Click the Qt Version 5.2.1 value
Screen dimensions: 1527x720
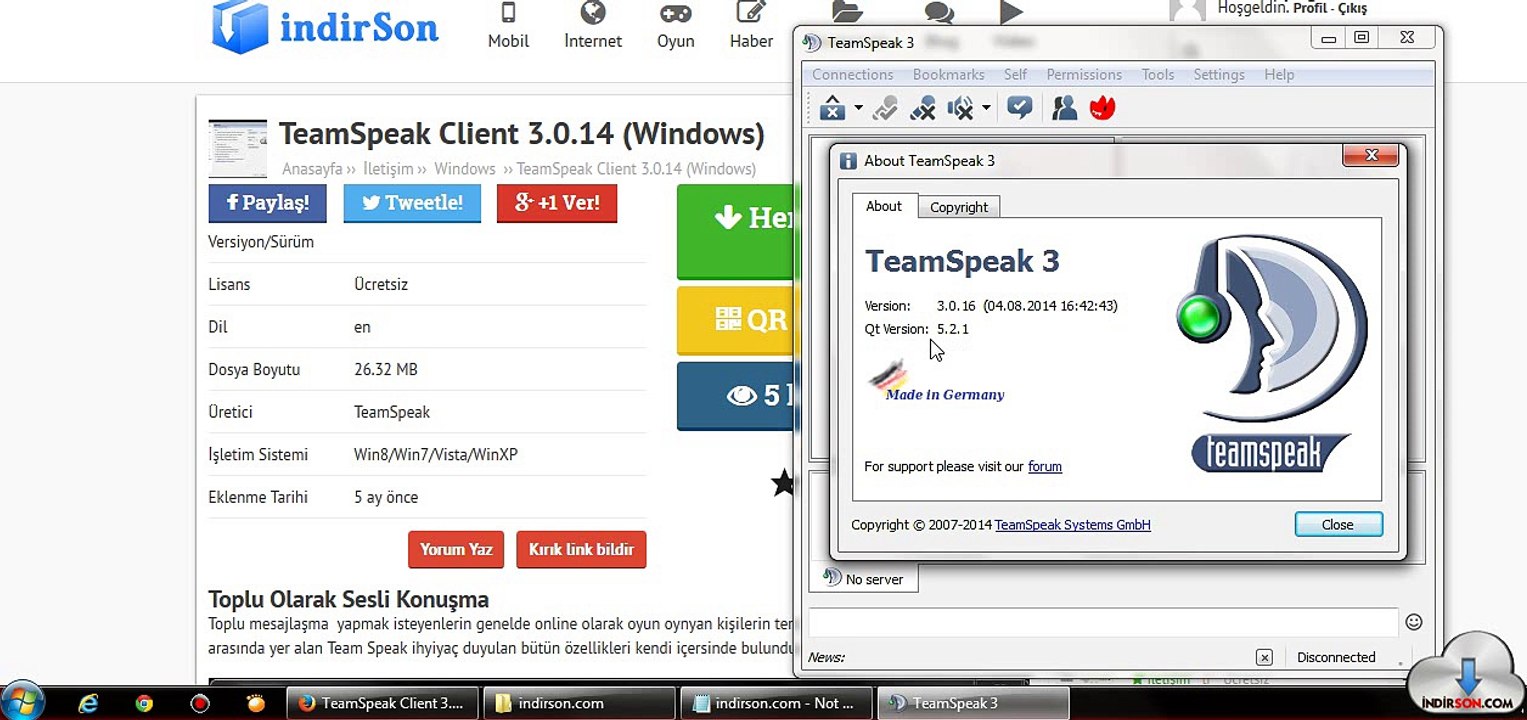(953, 329)
